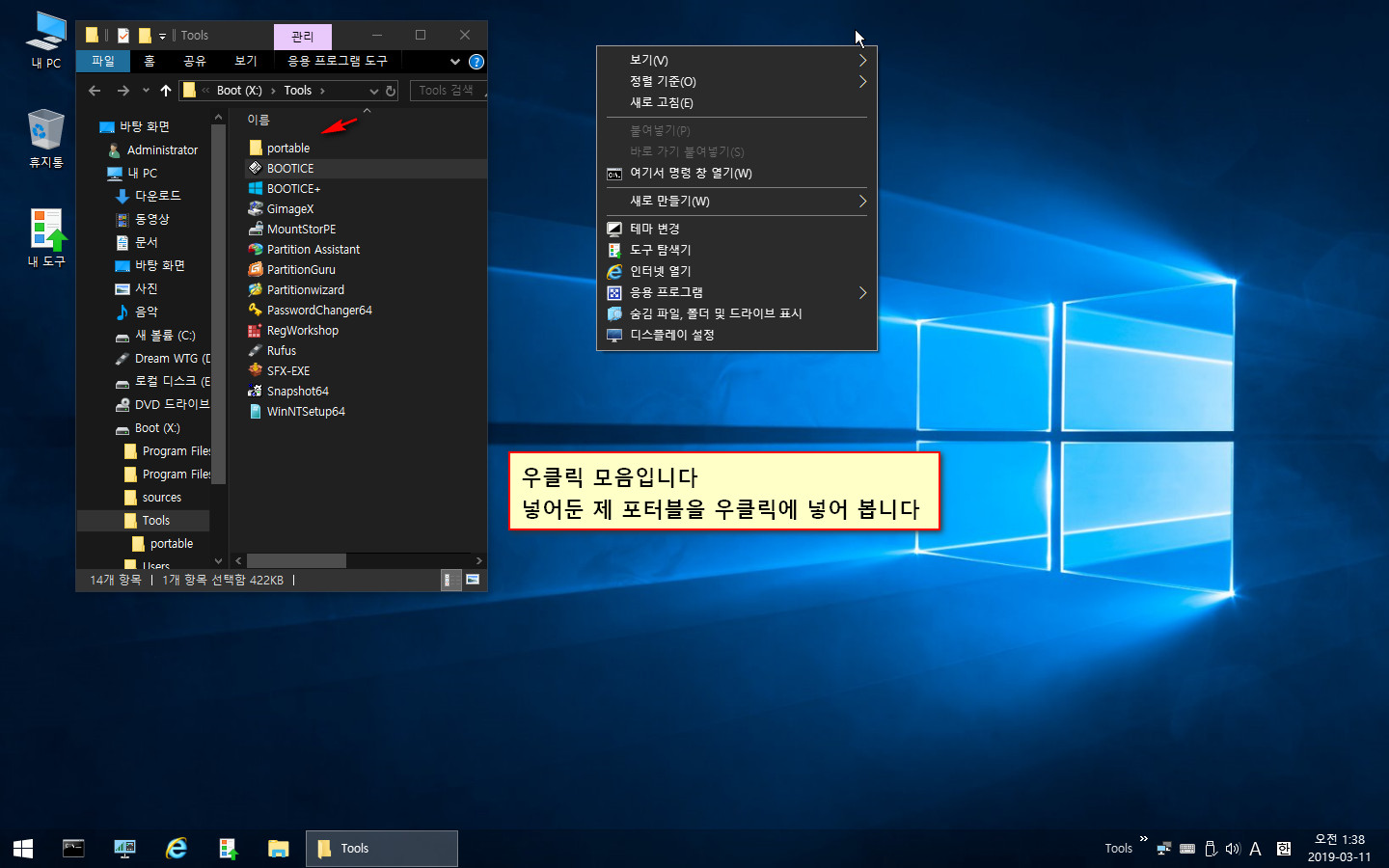Click the 이름 column header

pyautogui.click(x=259, y=120)
